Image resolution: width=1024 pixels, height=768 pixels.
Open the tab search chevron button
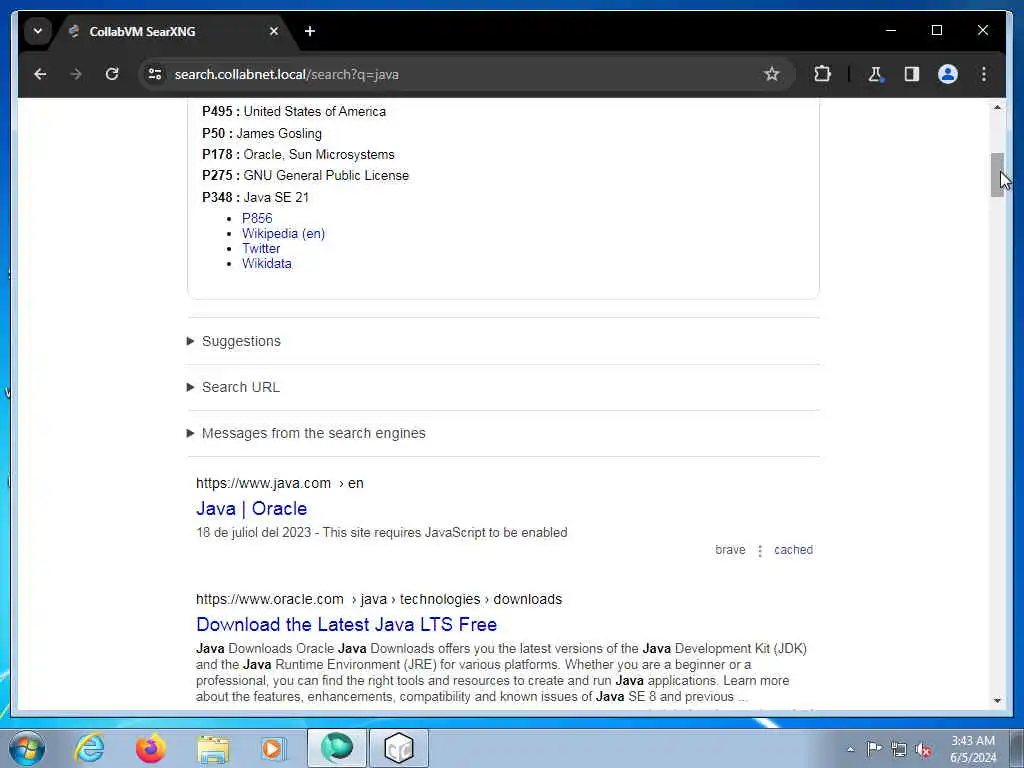38,31
